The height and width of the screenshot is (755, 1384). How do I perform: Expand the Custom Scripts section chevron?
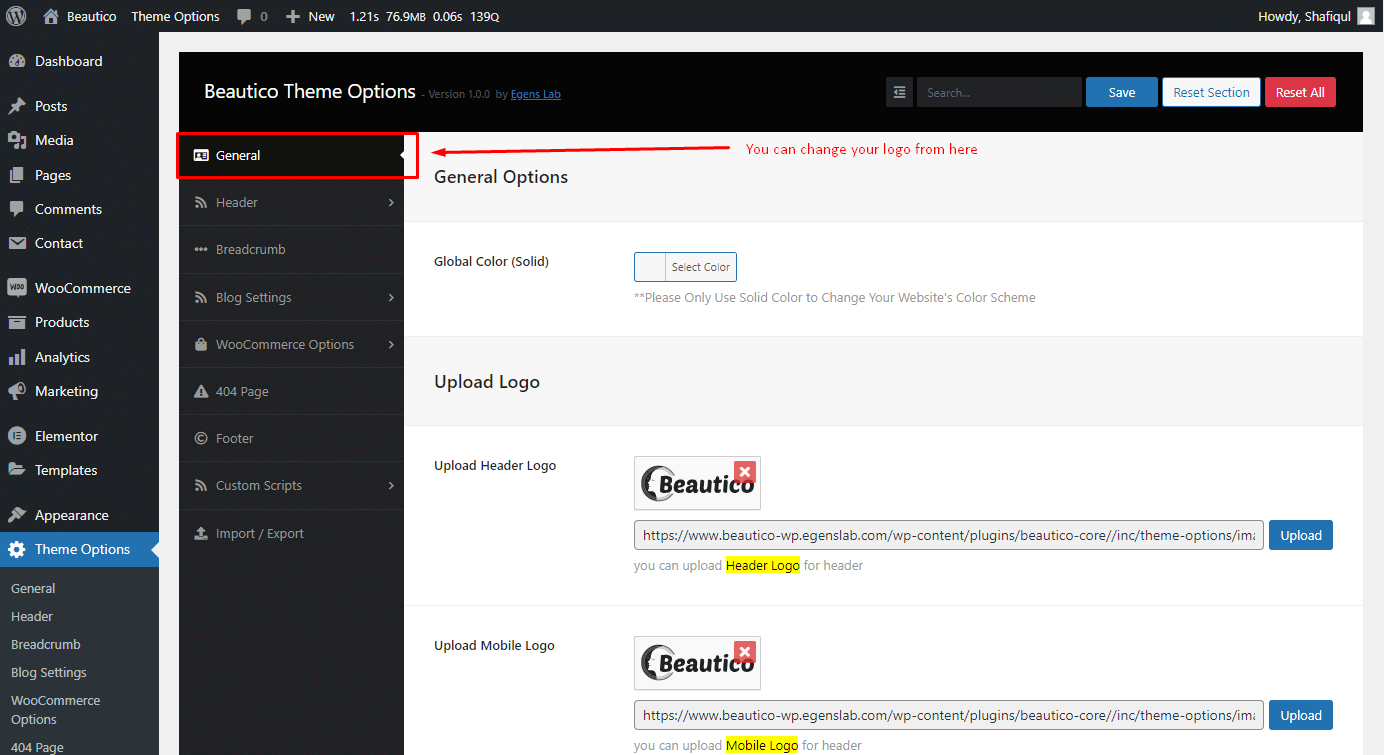391,486
